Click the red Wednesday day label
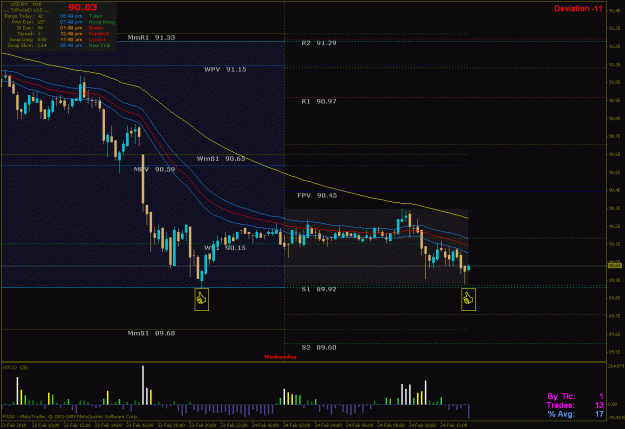This screenshot has width=625, height=429. 280,357
